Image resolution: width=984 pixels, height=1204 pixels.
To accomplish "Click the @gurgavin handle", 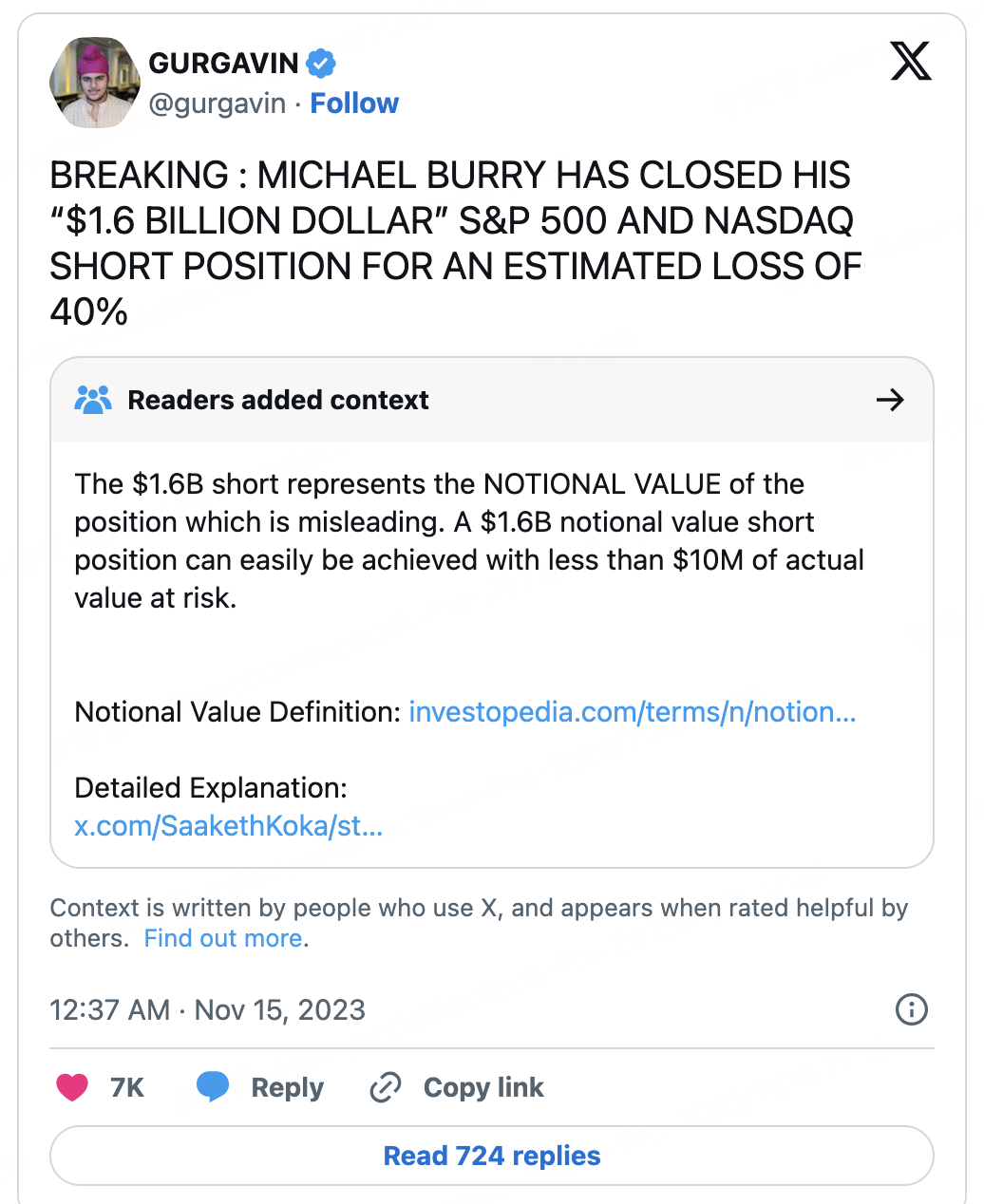I will click(218, 103).
